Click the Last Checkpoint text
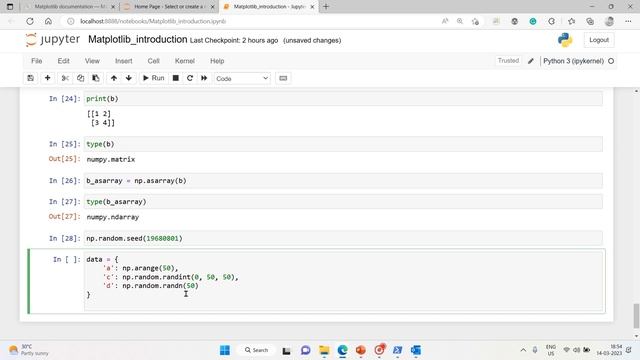Screen dimensions: 640x360 click(234, 40)
